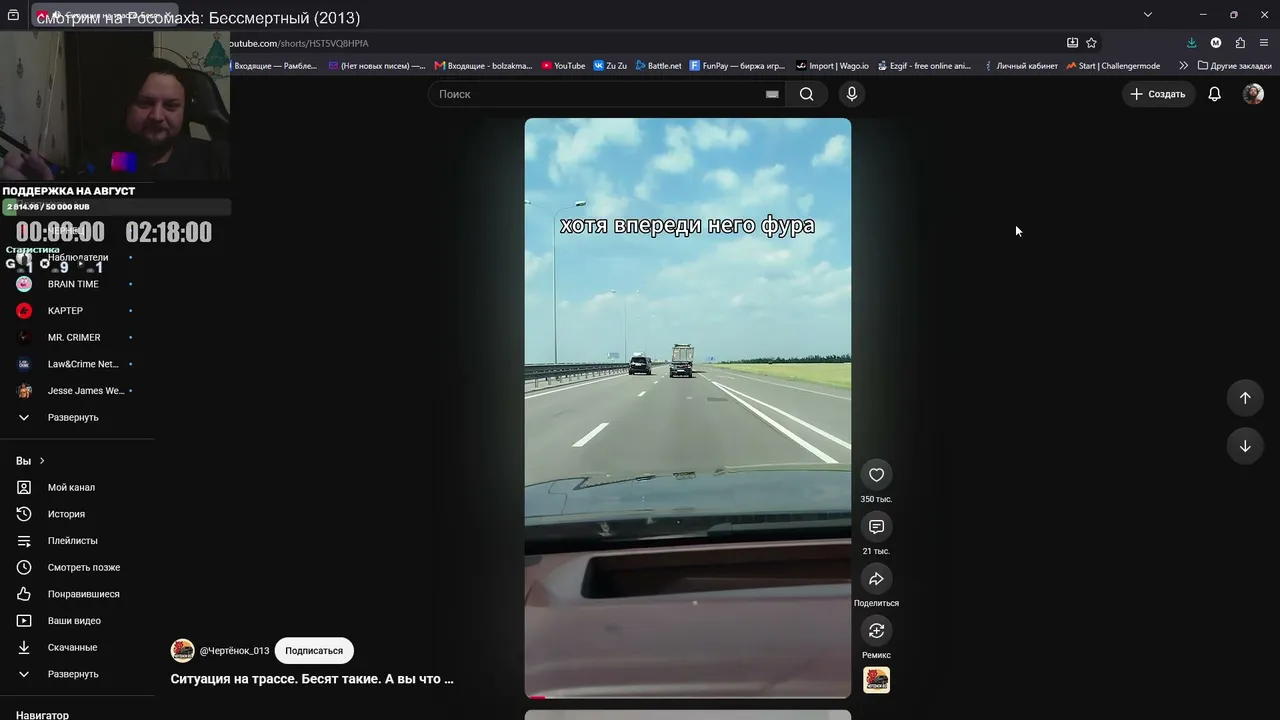Open the (Нет новых писем) mail bookmark
The height and width of the screenshot is (720, 1280).
(x=377, y=66)
